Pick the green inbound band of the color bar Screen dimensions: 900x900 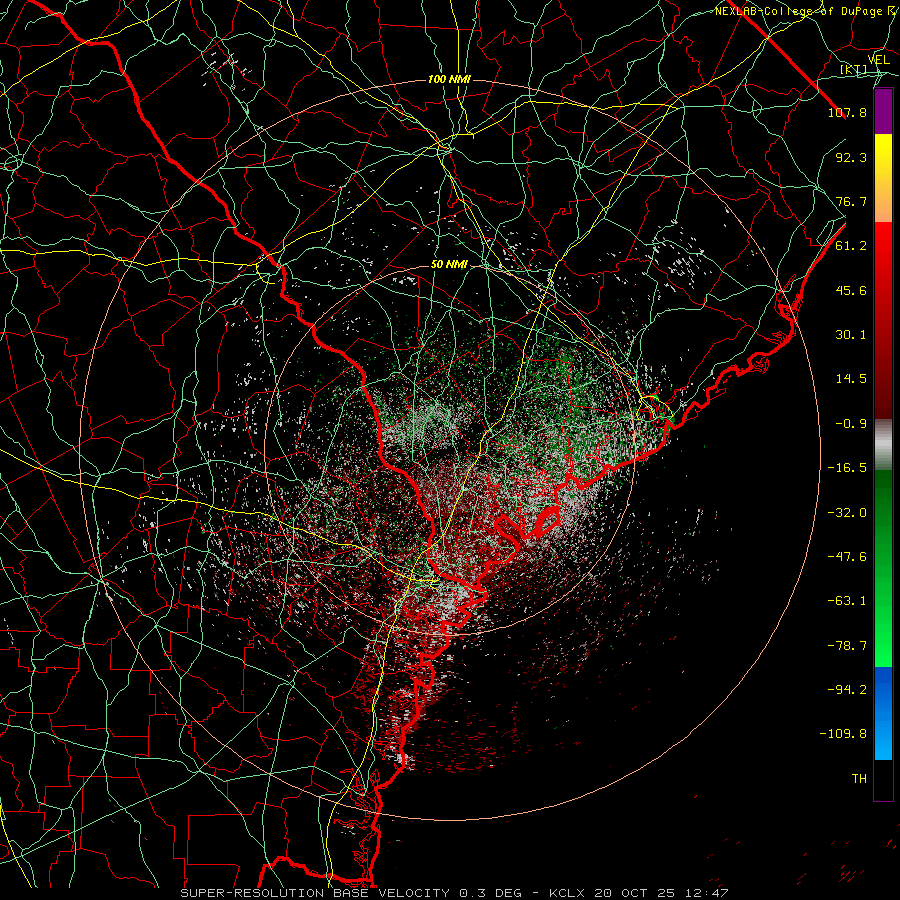pyautogui.click(x=883, y=568)
